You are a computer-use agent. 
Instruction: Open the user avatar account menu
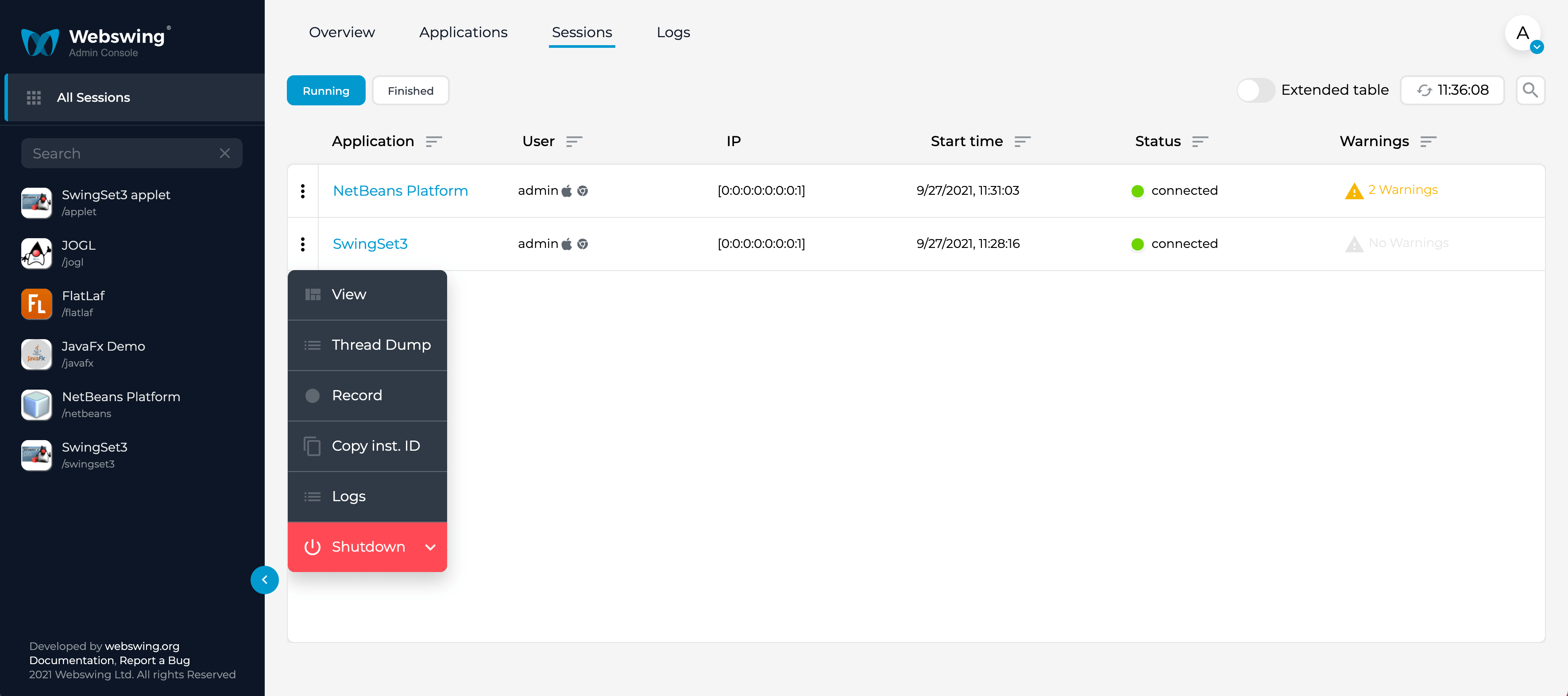click(1524, 34)
